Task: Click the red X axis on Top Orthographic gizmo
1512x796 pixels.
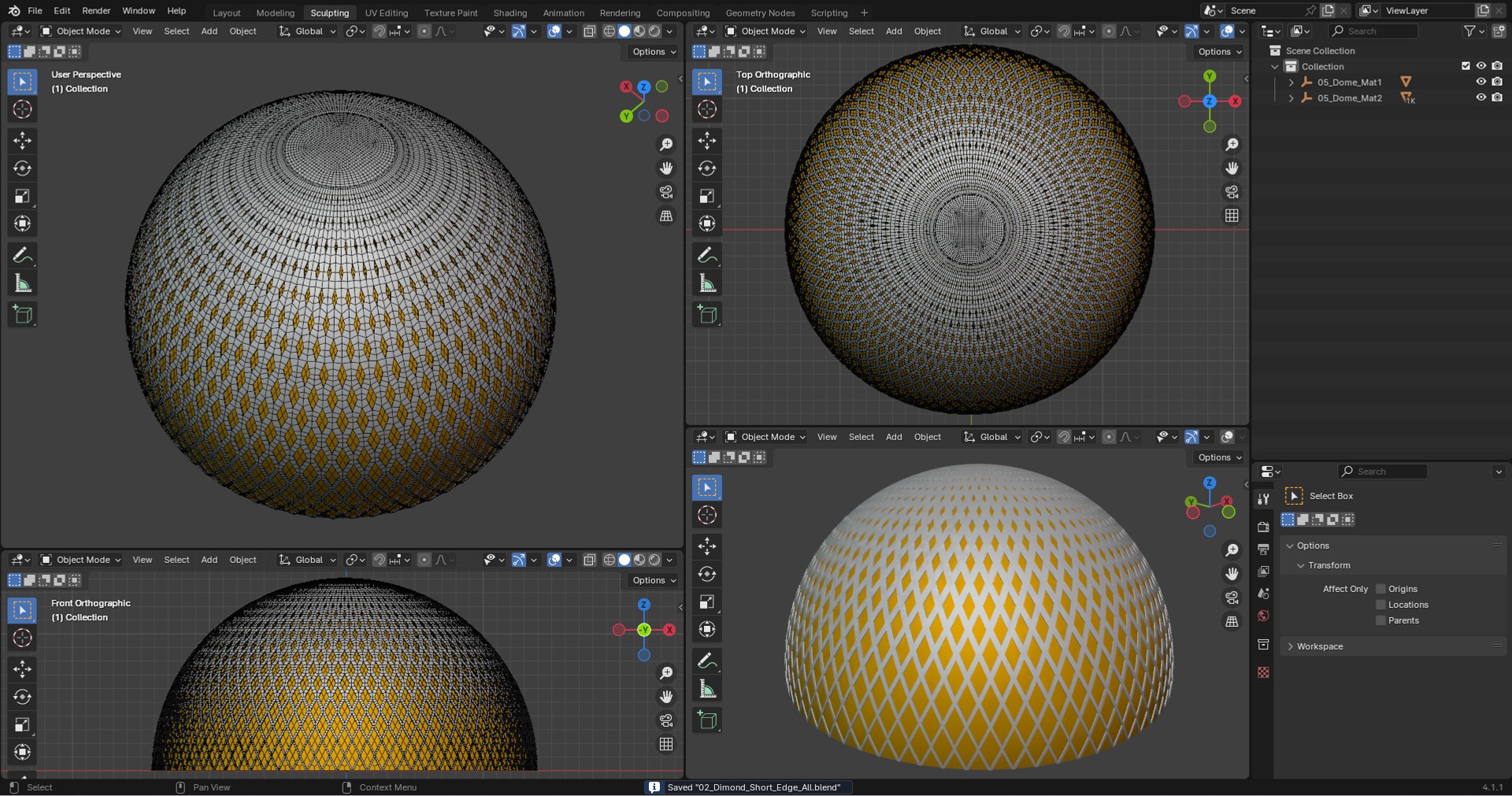Action: [1235, 102]
